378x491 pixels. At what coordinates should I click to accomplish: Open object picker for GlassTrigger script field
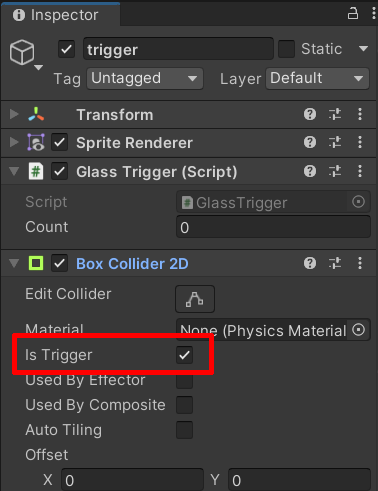click(358, 202)
